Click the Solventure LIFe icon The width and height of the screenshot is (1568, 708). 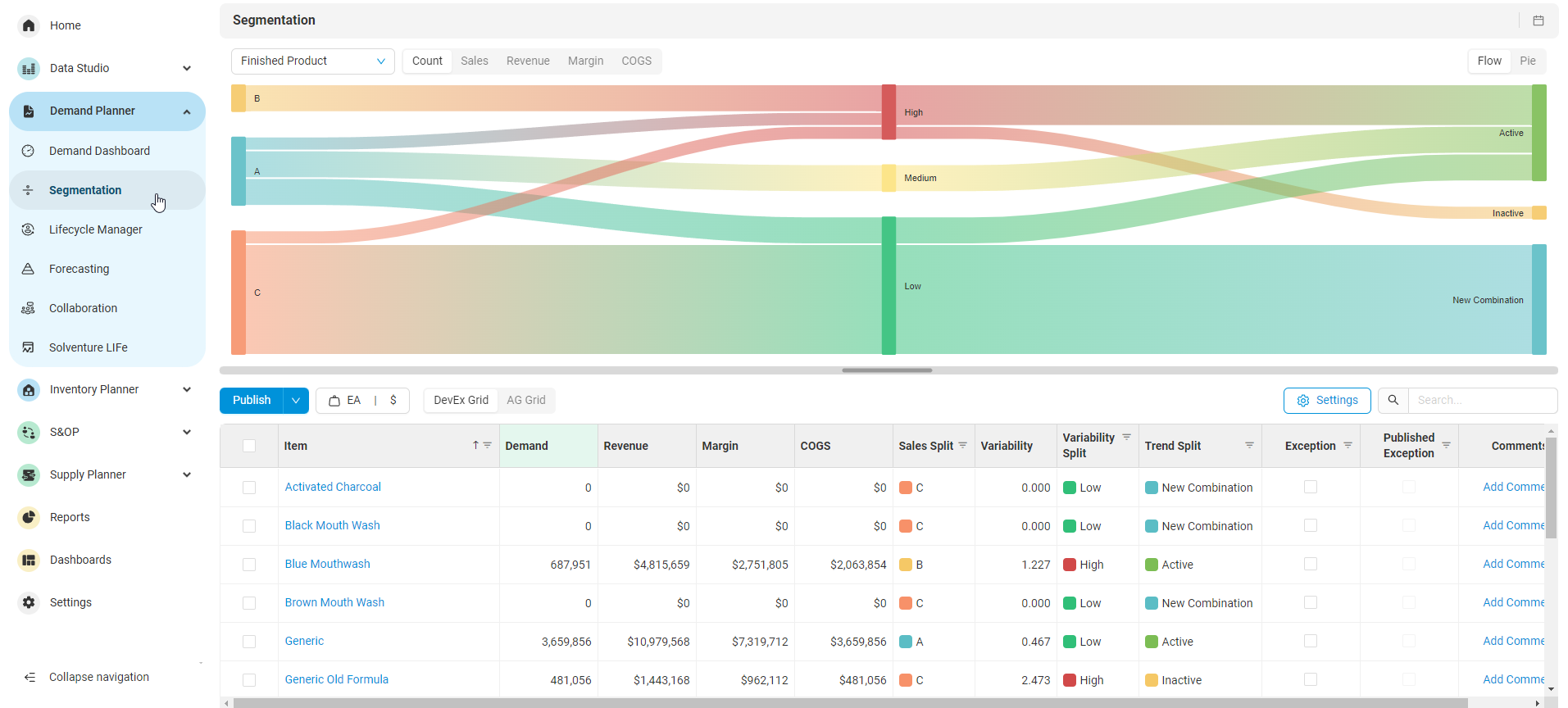click(28, 347)
